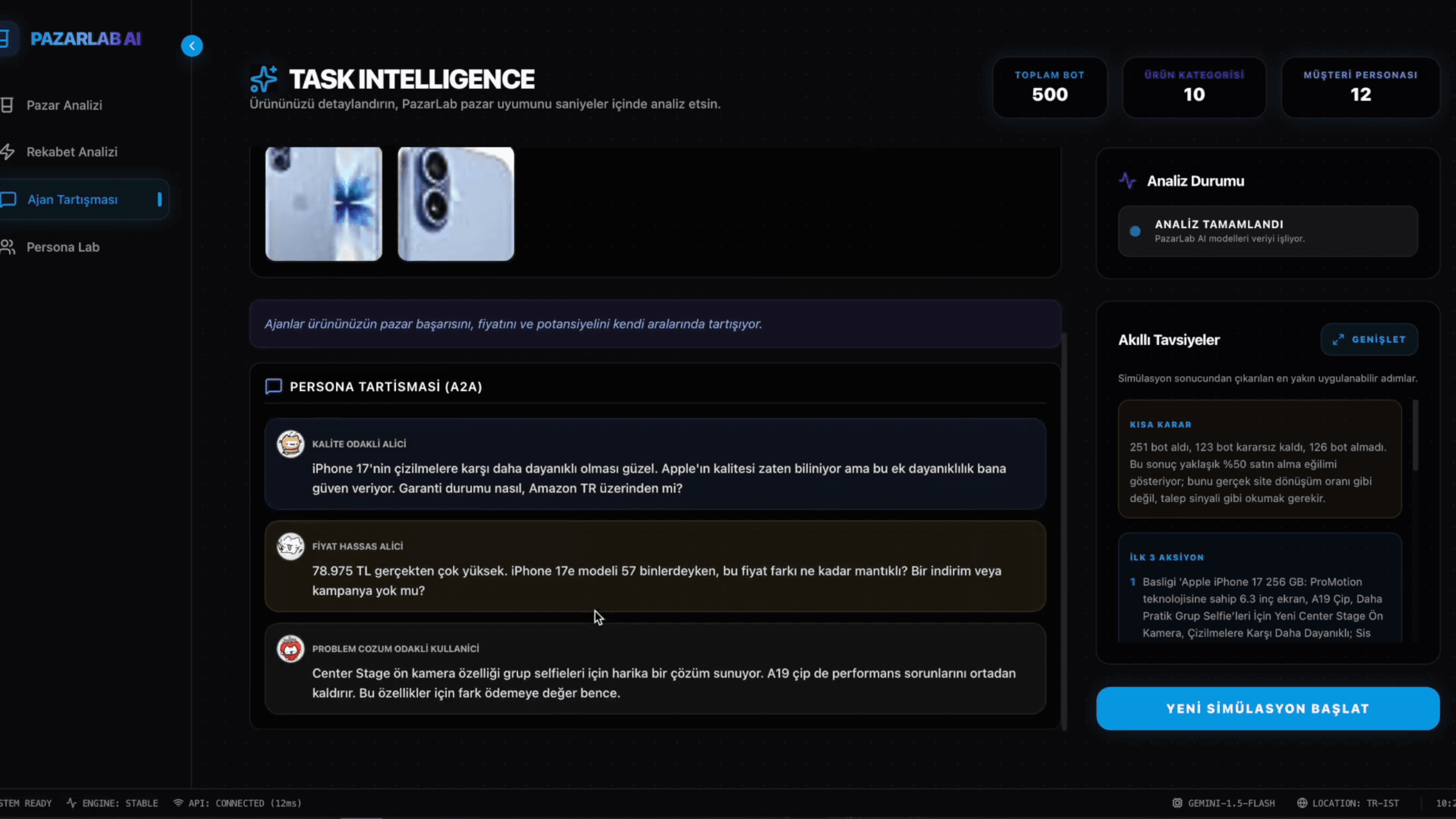The image size is (1456, 819).
Task: Open Rekabet Analizi from the sidebar
Action: [x=72, y=152]
